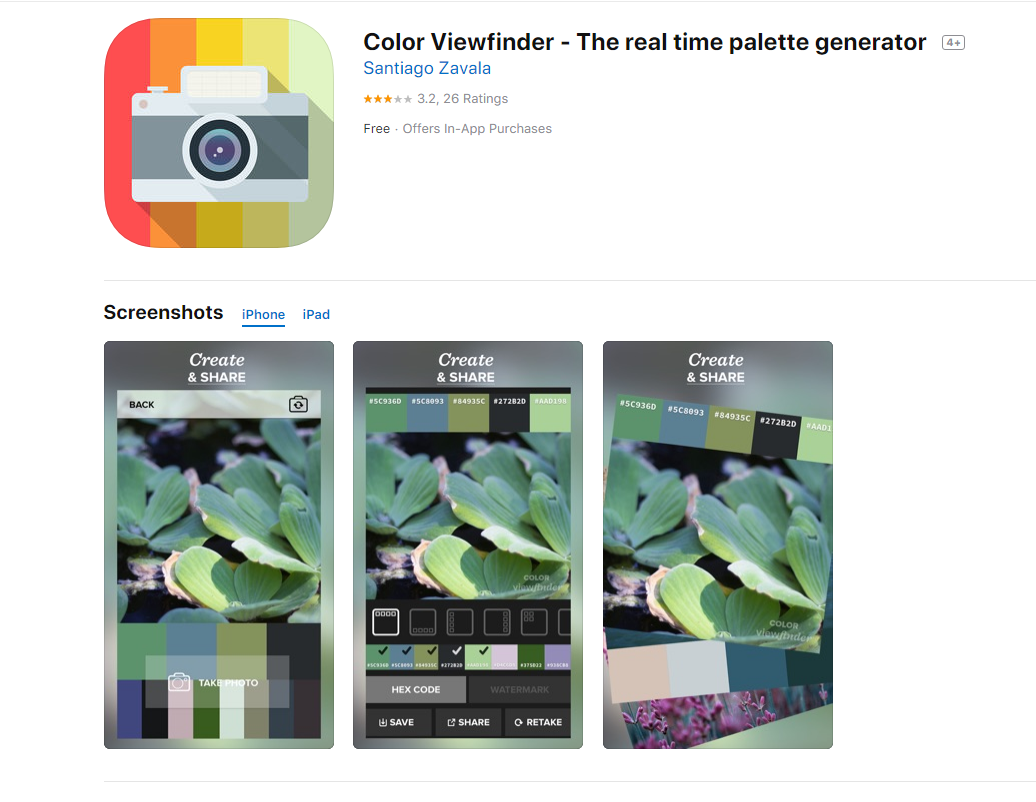Choose the fifth grid layout icon
Image resolution: width=1036 pixels, height=802 pixels.
[534, 622]
